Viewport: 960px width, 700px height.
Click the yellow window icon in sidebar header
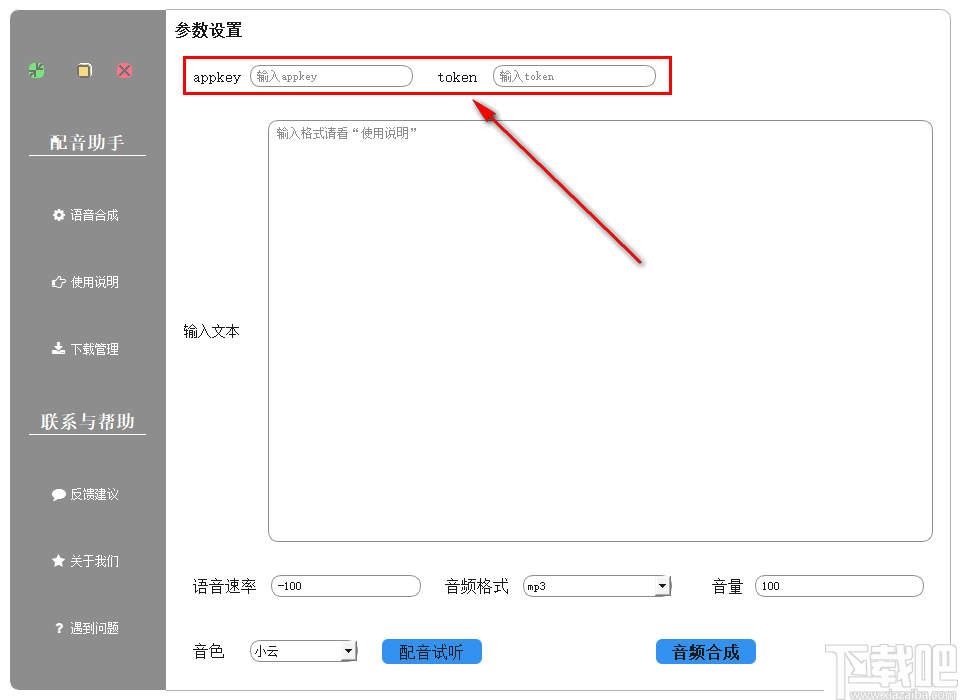pyautogui.click(x=84, y=70)
